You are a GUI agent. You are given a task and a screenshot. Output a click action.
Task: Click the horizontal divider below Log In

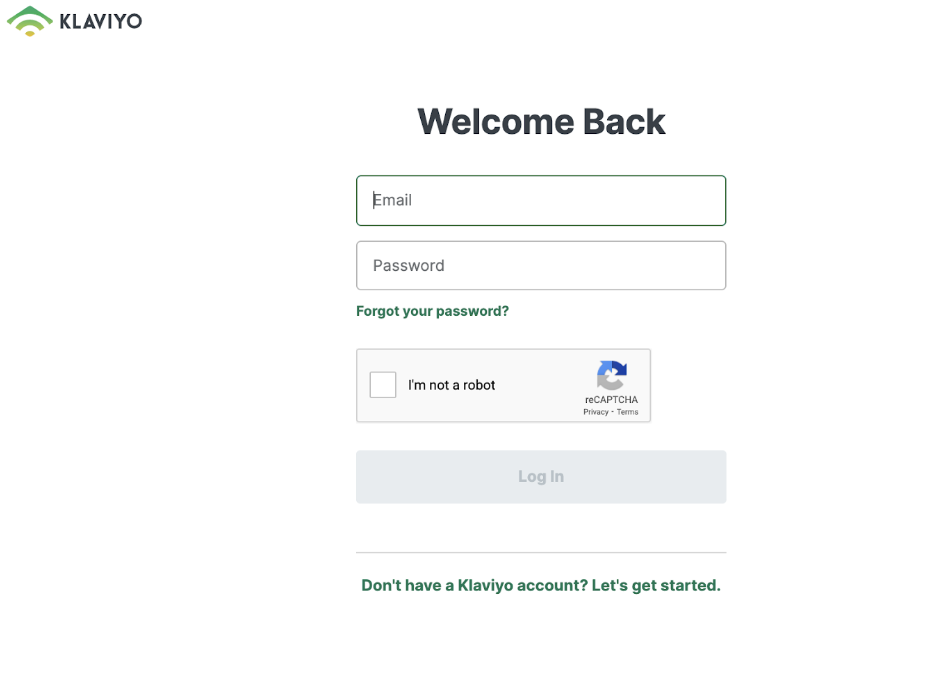[541, 552]
